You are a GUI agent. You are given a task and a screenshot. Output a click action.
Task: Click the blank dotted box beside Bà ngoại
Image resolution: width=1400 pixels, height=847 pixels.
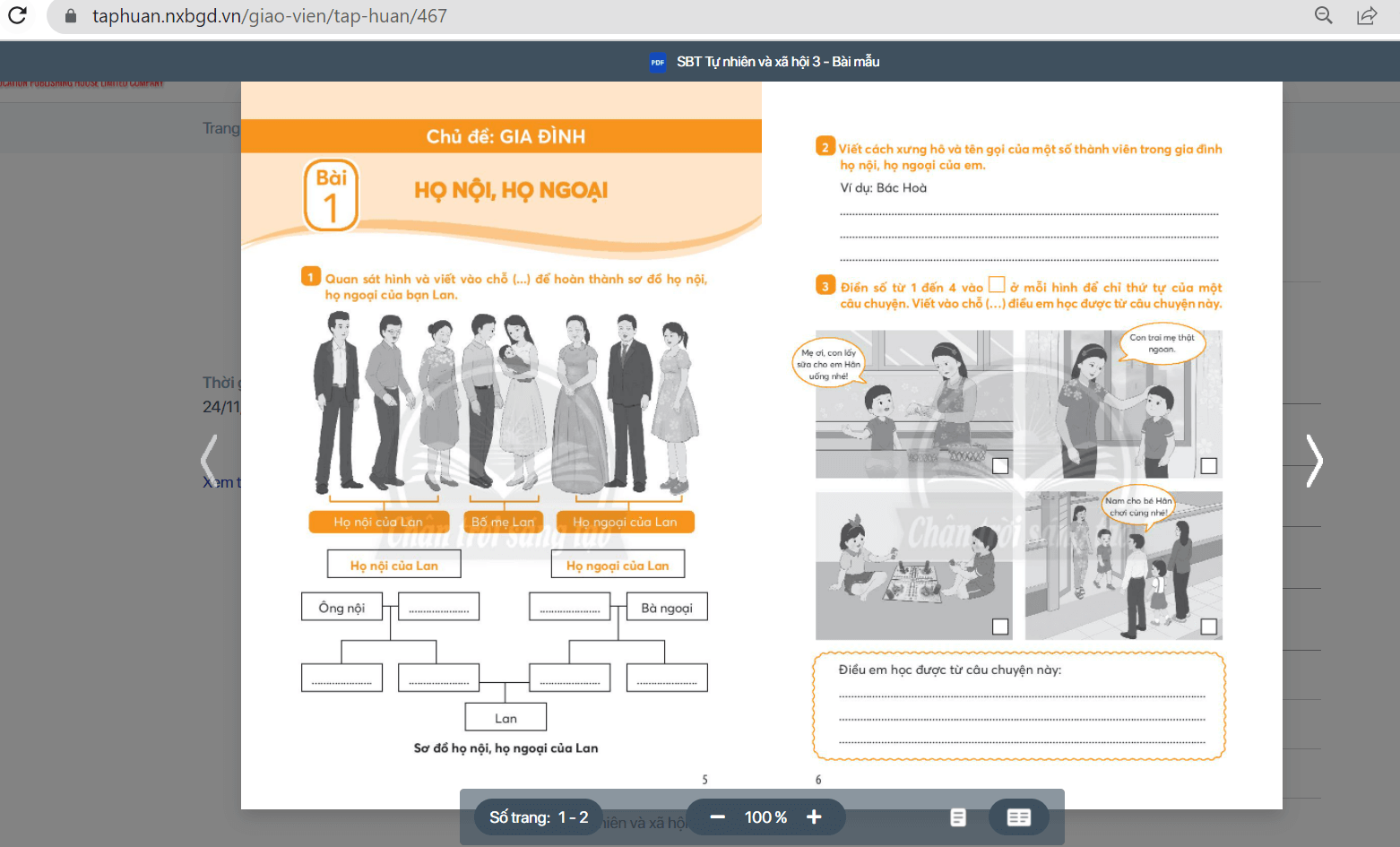click(x=570, y=607)
